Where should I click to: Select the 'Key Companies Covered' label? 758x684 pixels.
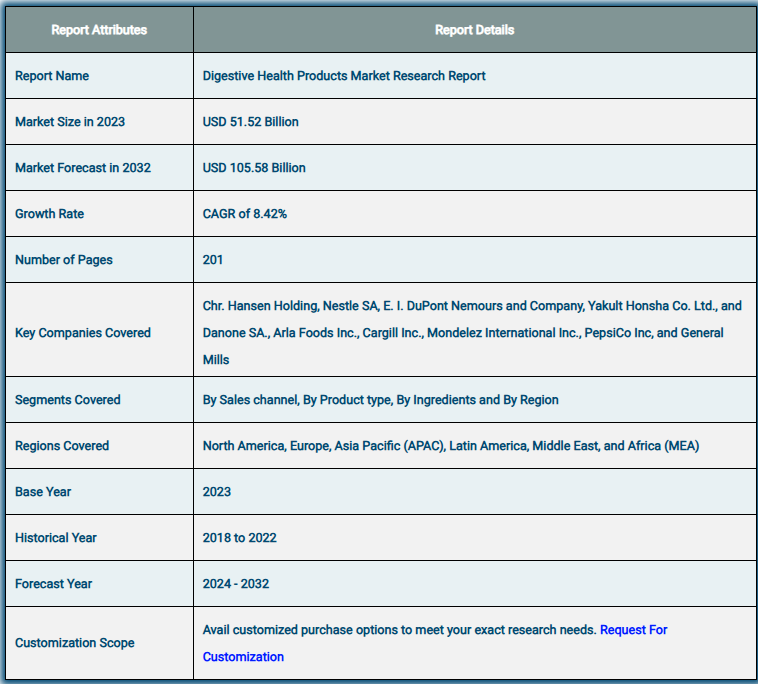(83, 333)
